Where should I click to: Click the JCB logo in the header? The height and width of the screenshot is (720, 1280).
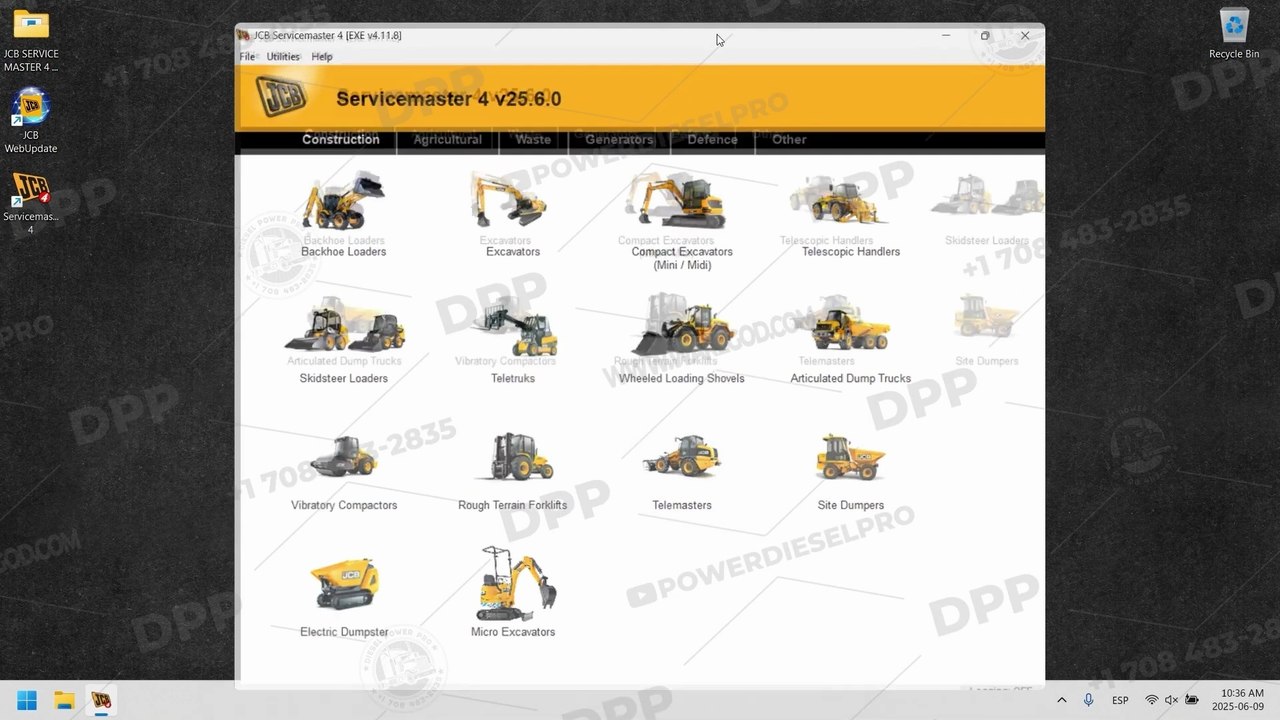click(281, 96)
